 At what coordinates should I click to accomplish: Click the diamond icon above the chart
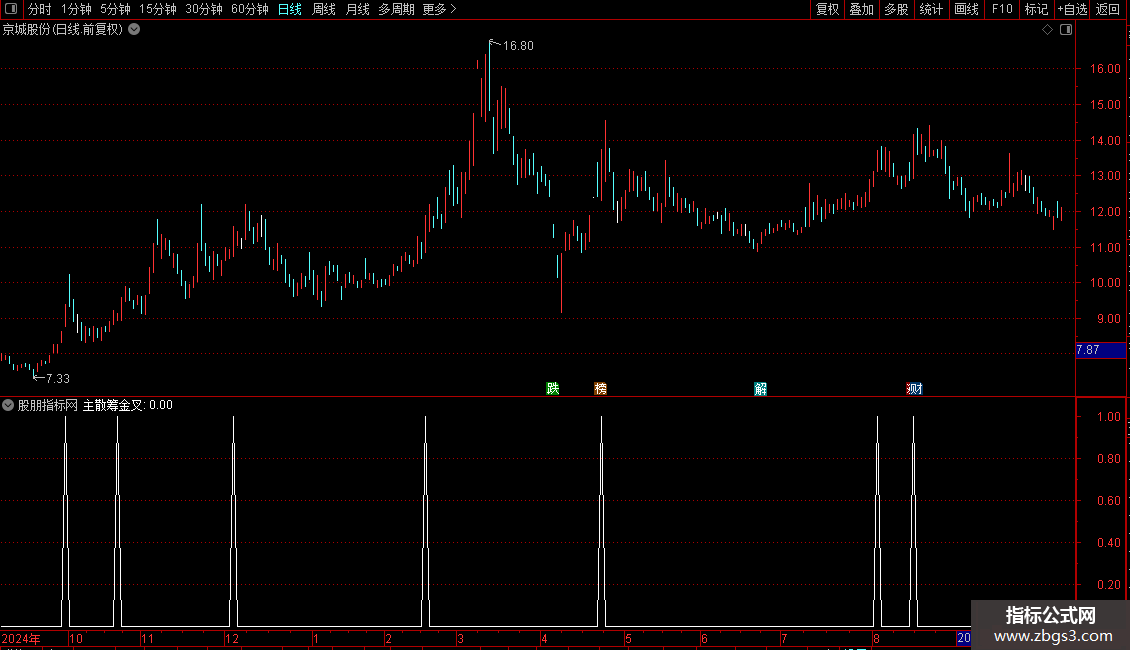[x=1048, y=30]
